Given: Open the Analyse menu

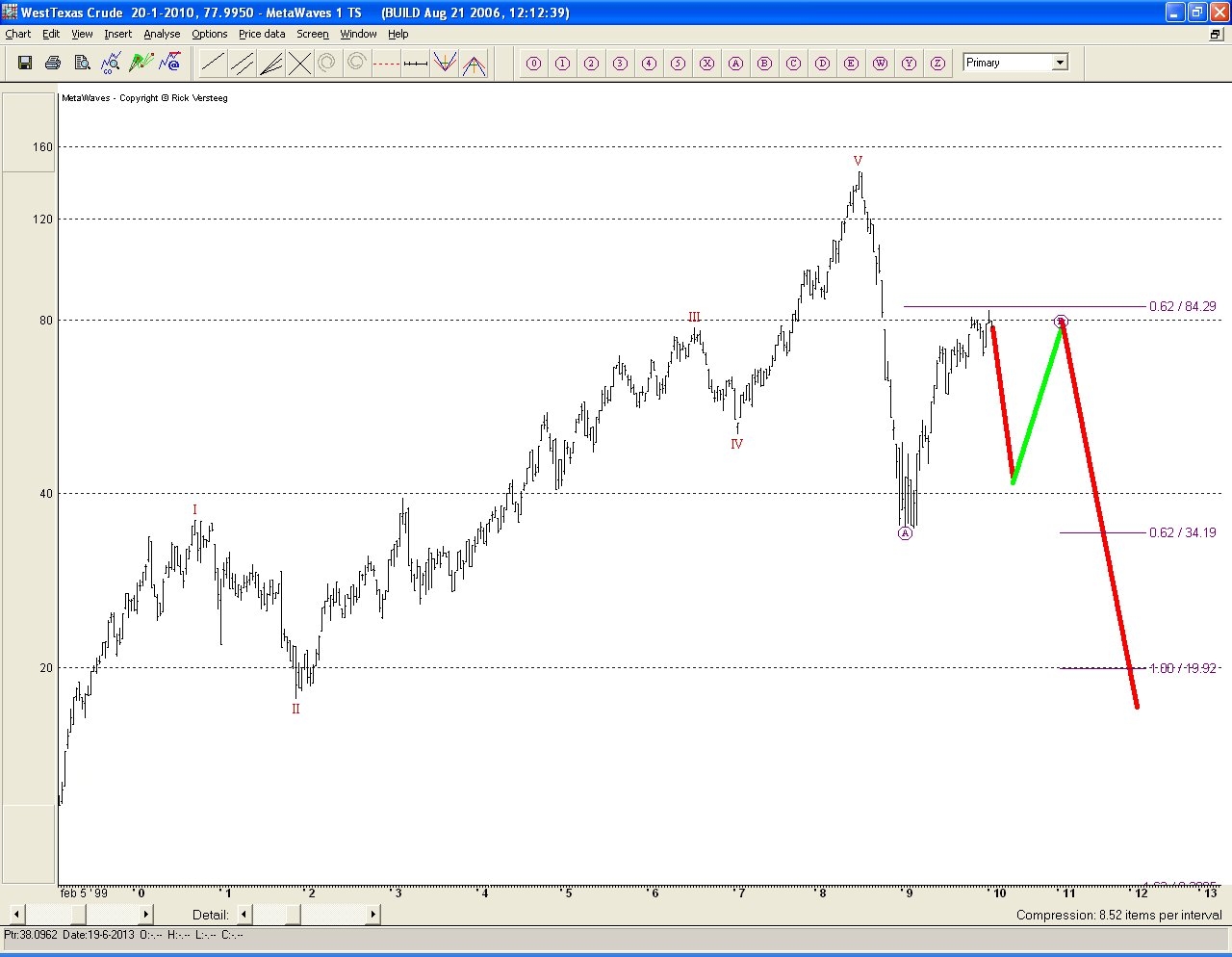Looking at the screenshot, I should (x=162, y=34).
